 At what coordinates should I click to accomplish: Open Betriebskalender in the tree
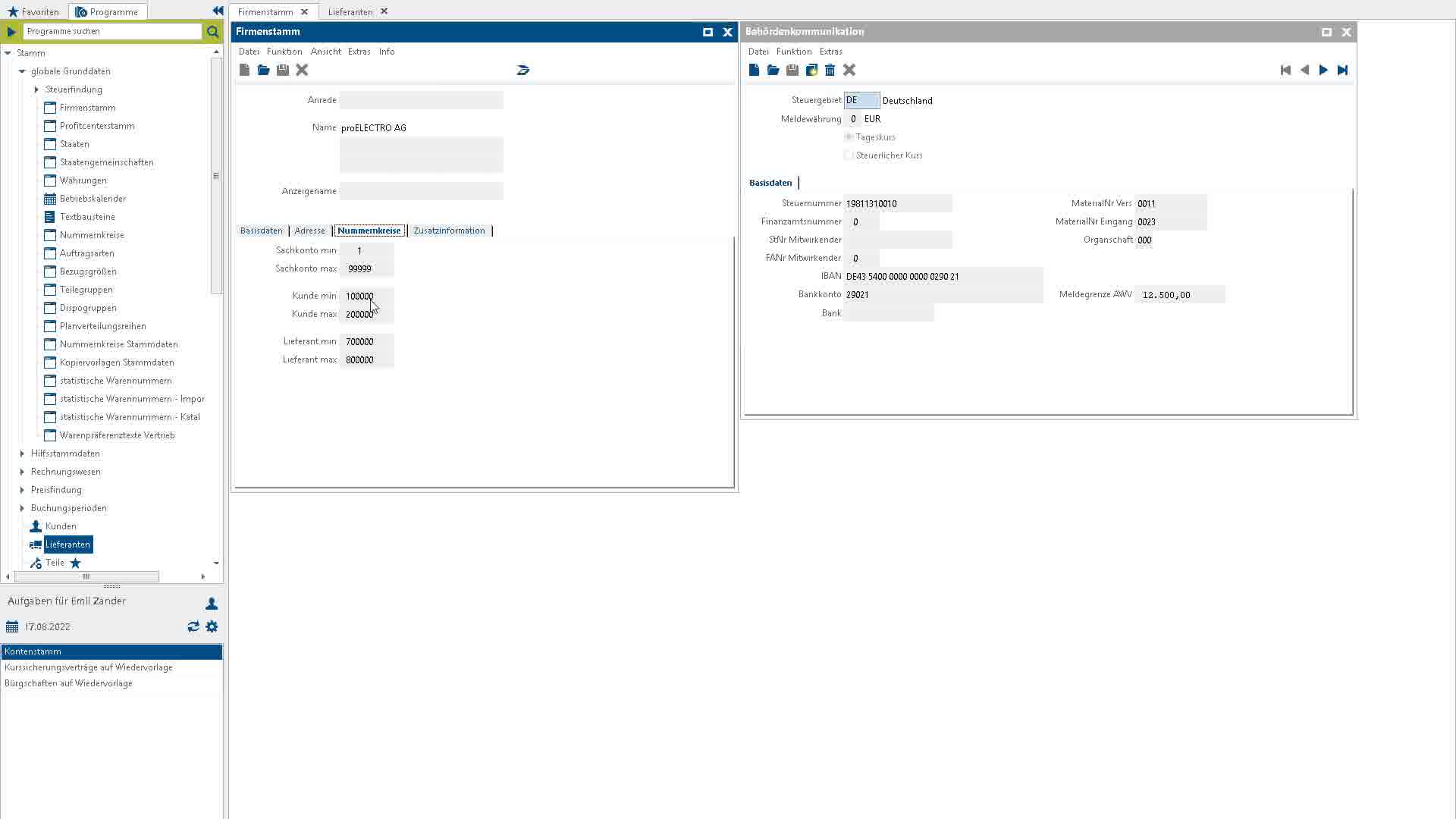(x=93, y=199)
